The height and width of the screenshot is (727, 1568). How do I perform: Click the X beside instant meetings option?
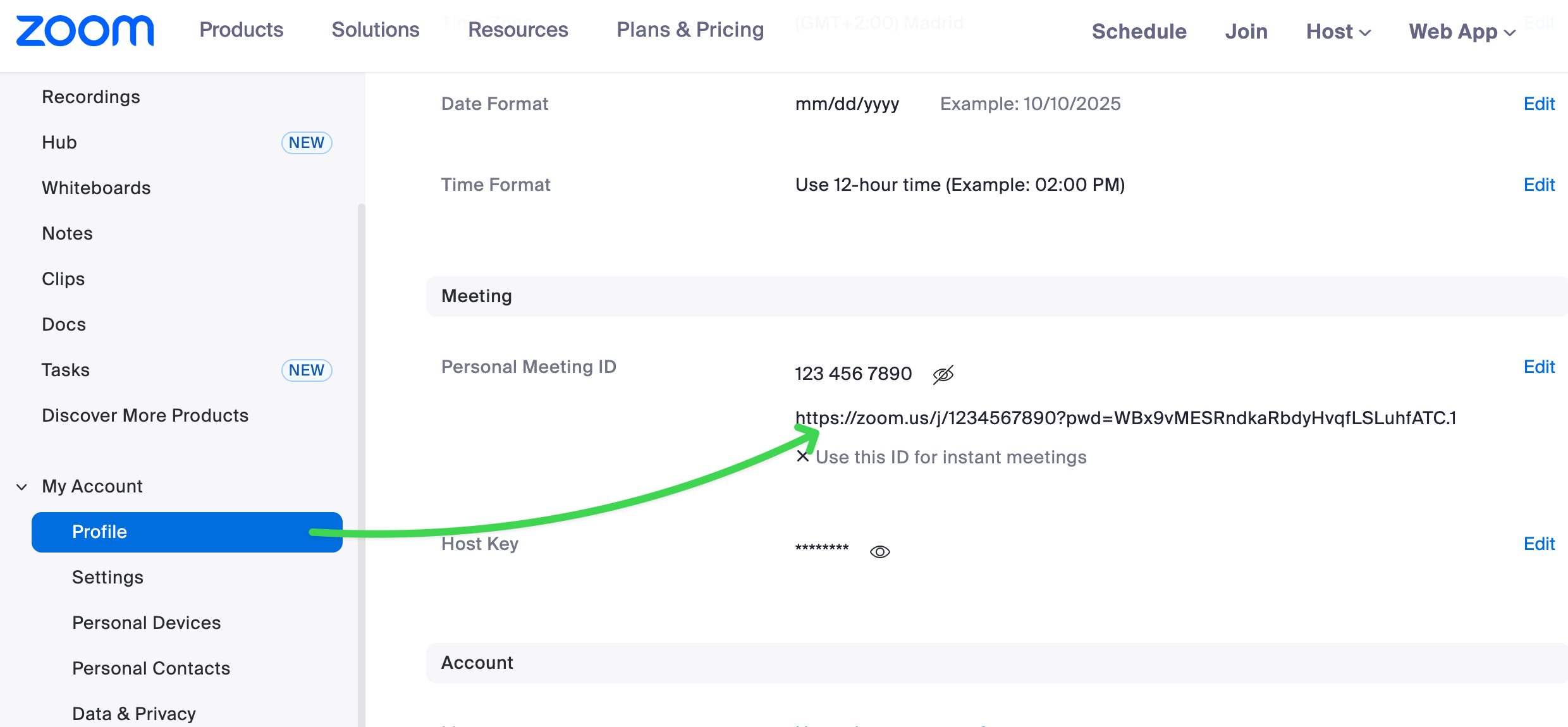802,456
